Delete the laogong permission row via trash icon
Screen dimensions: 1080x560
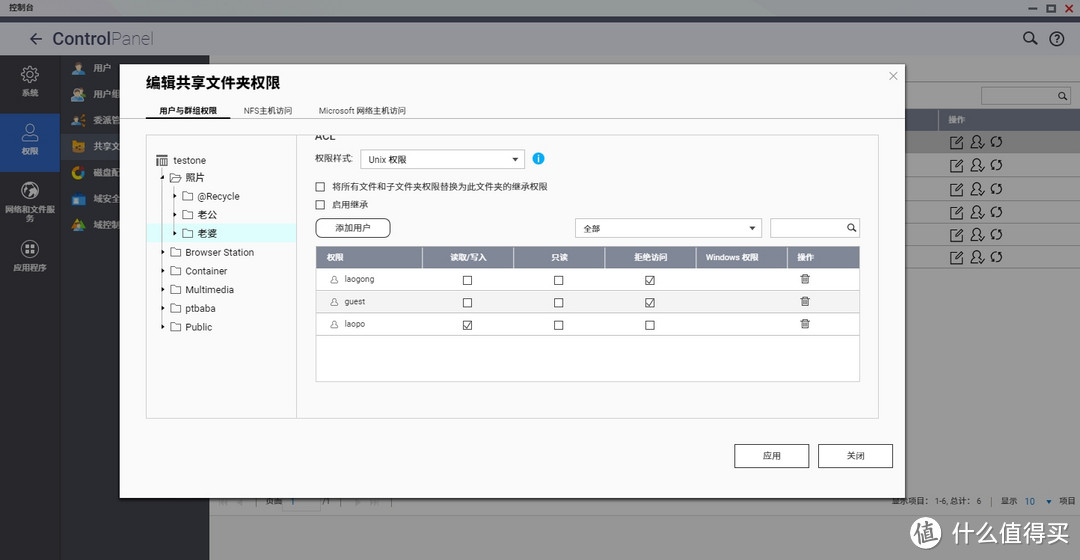point(805,279)
